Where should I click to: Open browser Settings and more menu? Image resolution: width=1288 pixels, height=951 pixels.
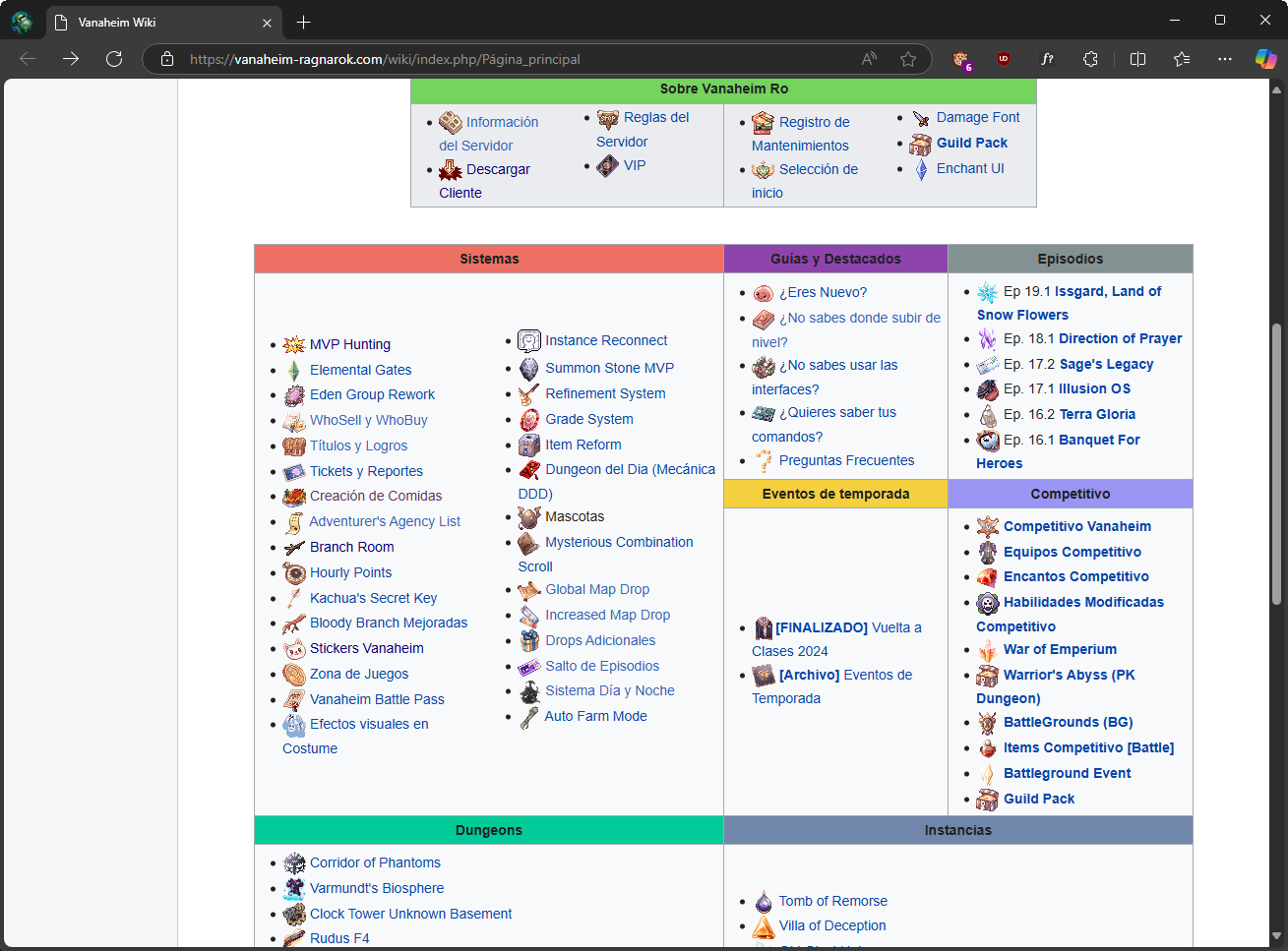1224,59
